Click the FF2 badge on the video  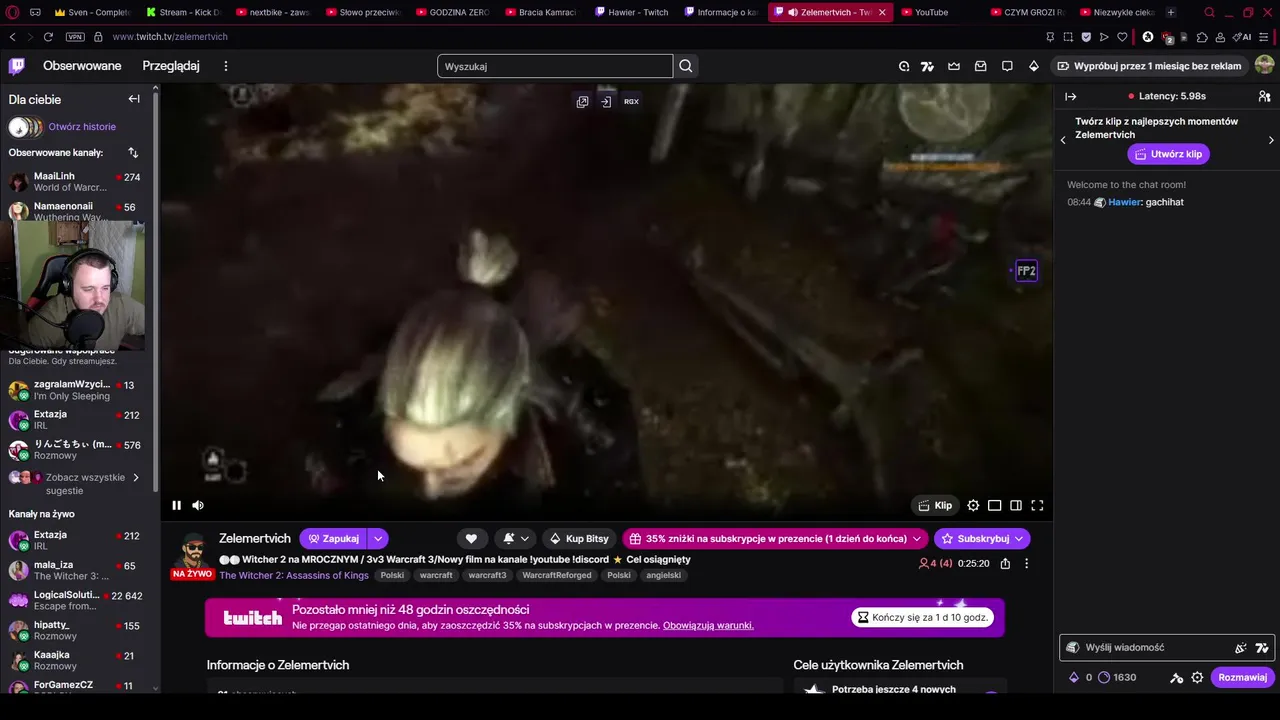point(1027,271)
